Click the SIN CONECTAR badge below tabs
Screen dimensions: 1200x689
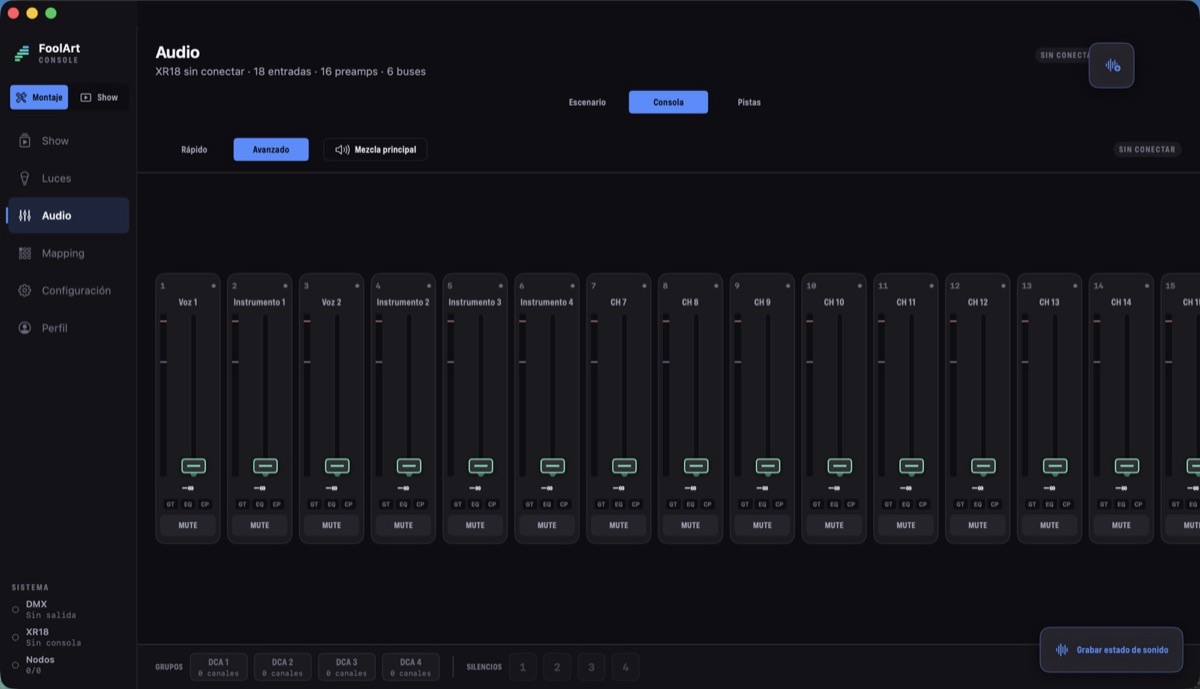pos(1147,149)
